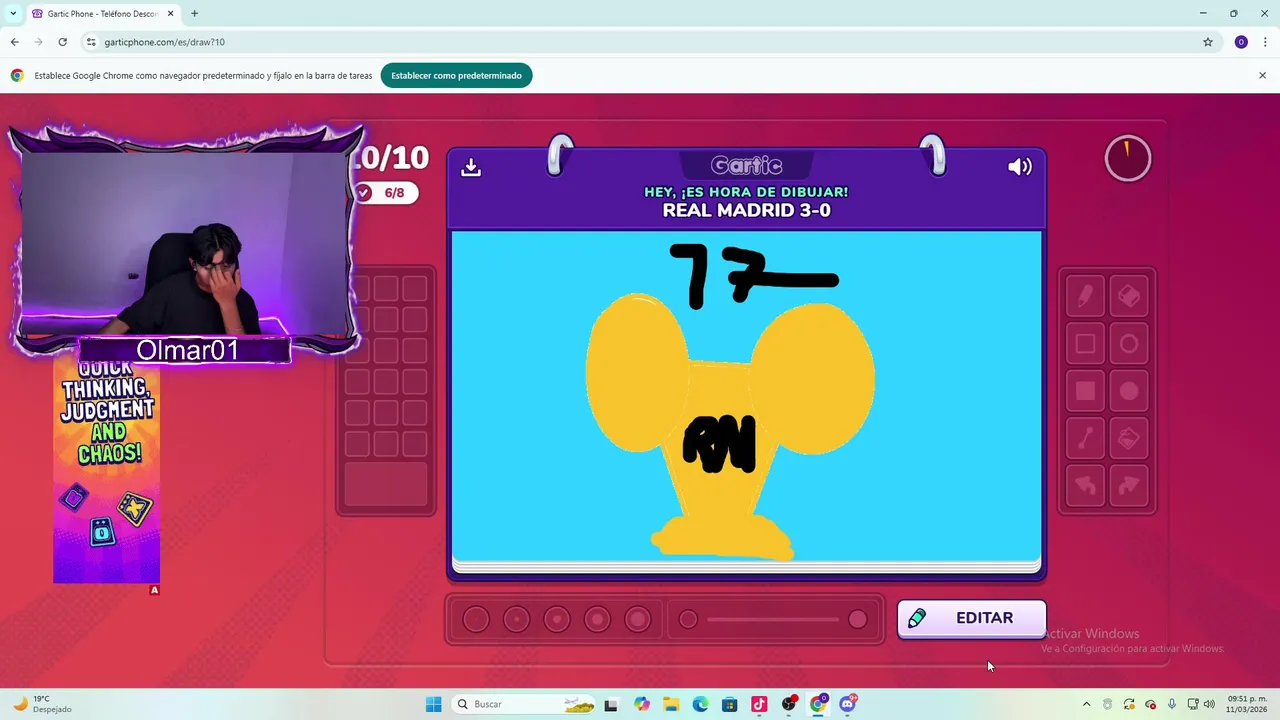This screenshot has height=720, width=1280.
Task: Reload the Gartic Phone page
Action: (x=62, y=42)
